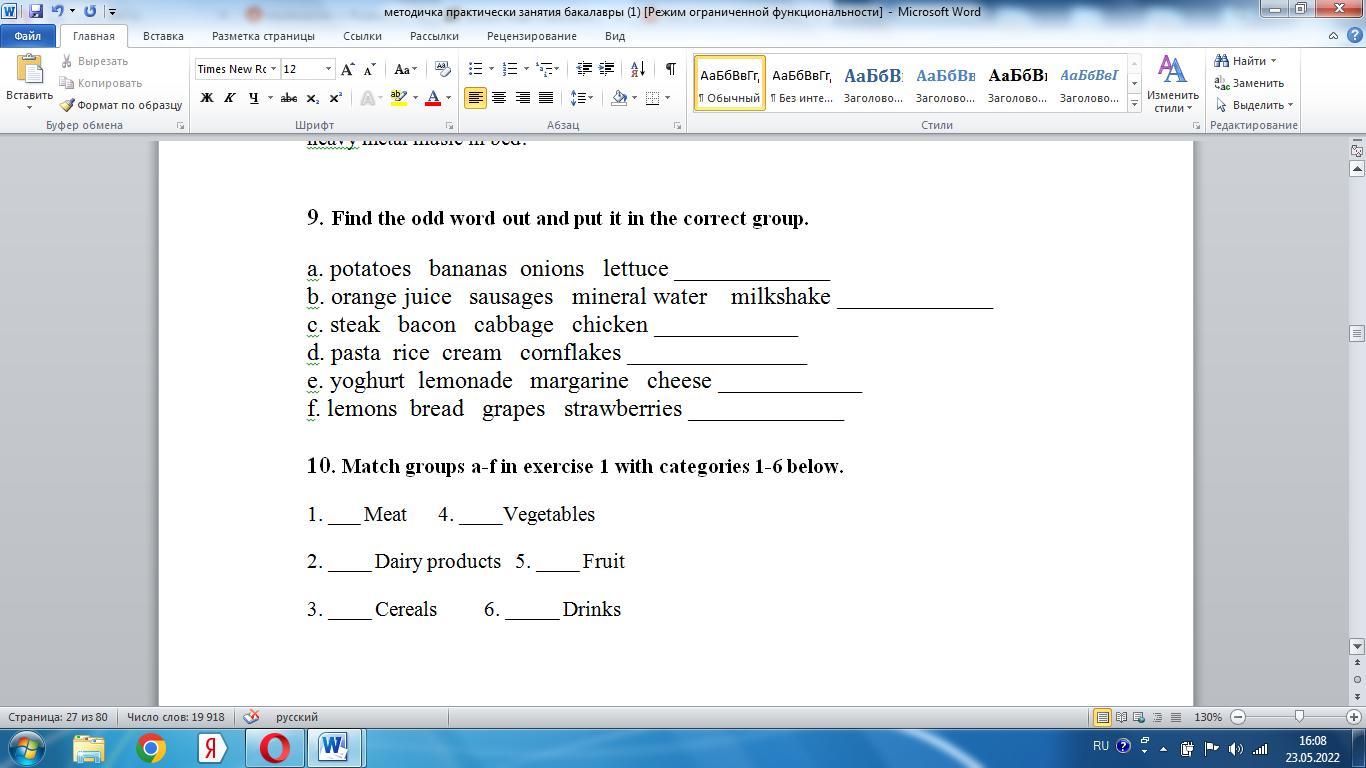Switch to web layout view

point(1139,717)
